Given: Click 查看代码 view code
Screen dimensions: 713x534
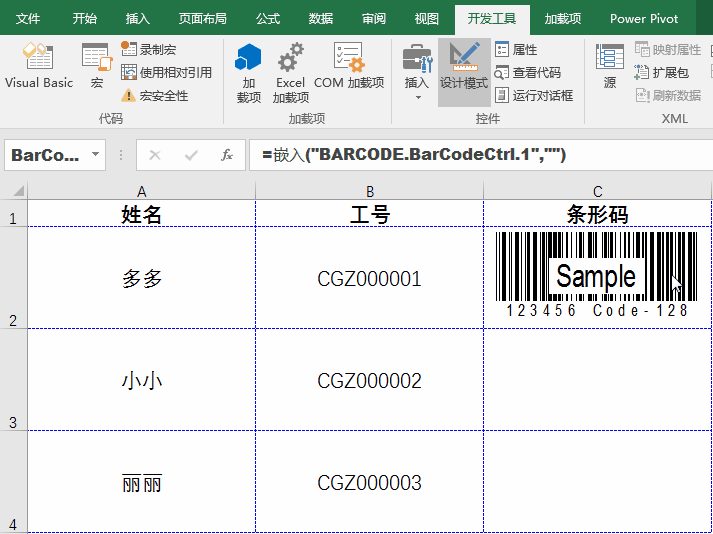Looking at the screenshot, I should coord(528,72).
